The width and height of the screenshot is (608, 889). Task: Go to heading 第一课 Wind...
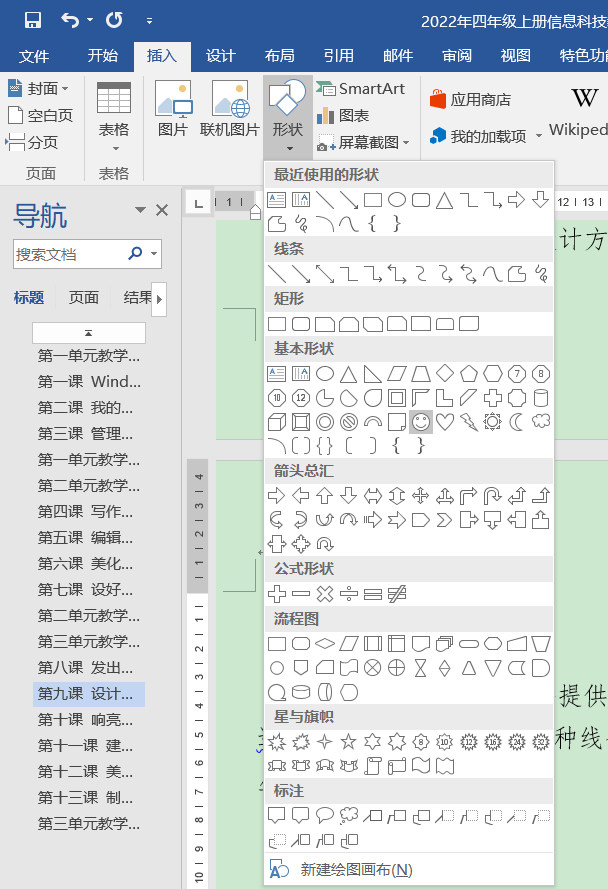click(x=89, y=382)
